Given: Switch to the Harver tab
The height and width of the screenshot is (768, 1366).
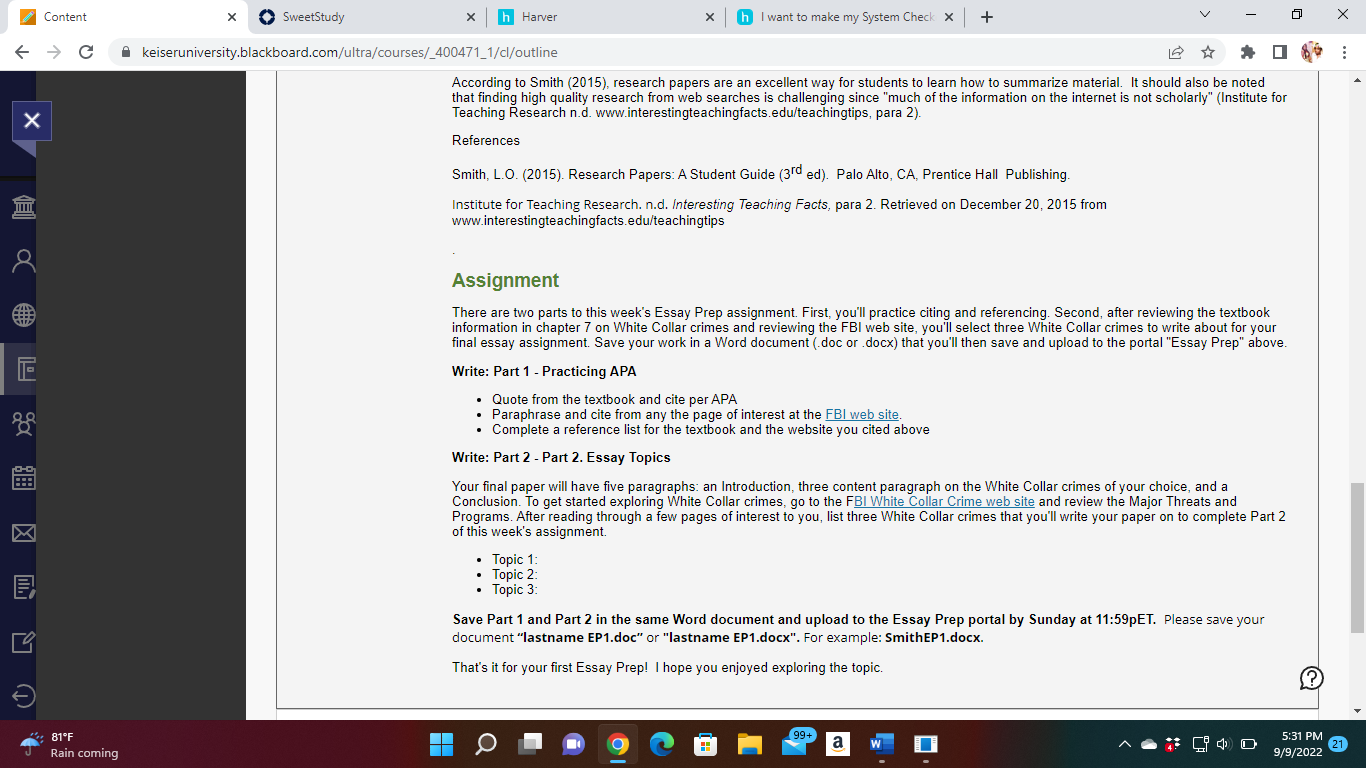Looking at the screenshot, I should (x=604, y=17).
